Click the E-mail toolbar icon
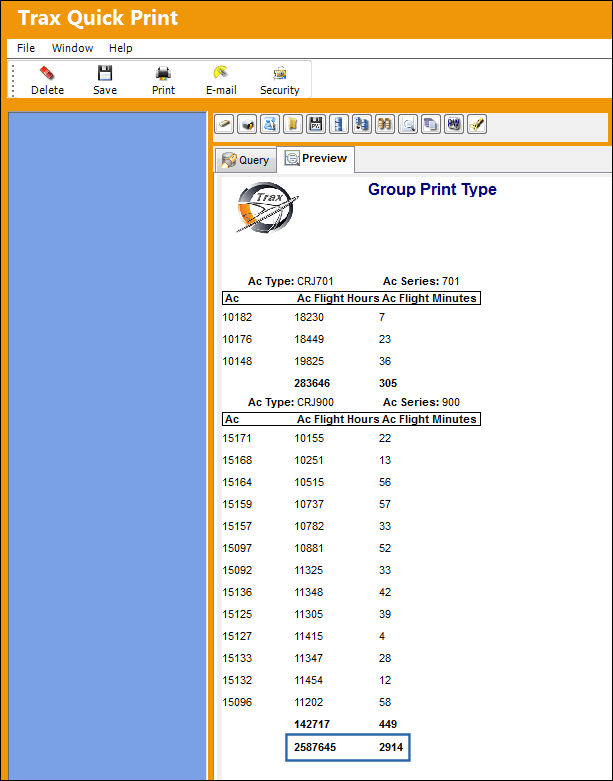The image size is (613, 781). pos(221,73)
